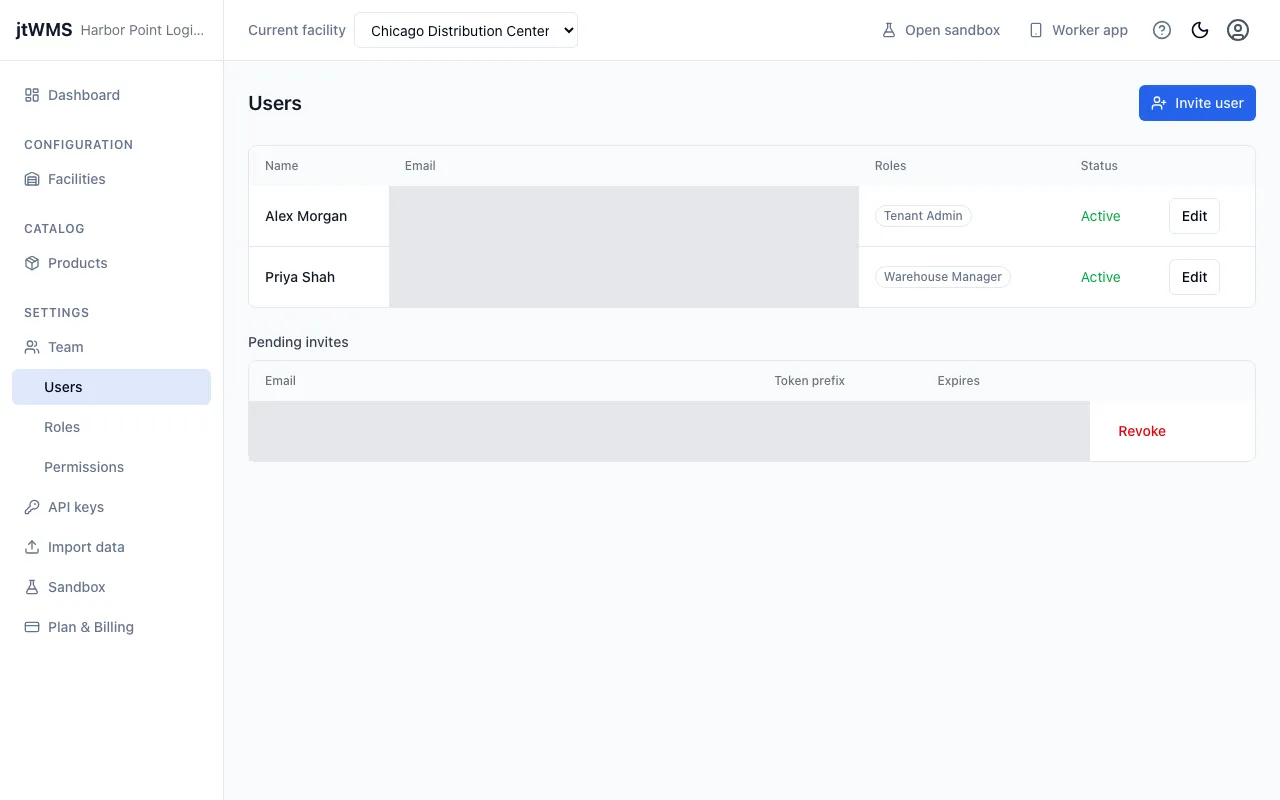Open the Worker app link text

(1090, 30)
